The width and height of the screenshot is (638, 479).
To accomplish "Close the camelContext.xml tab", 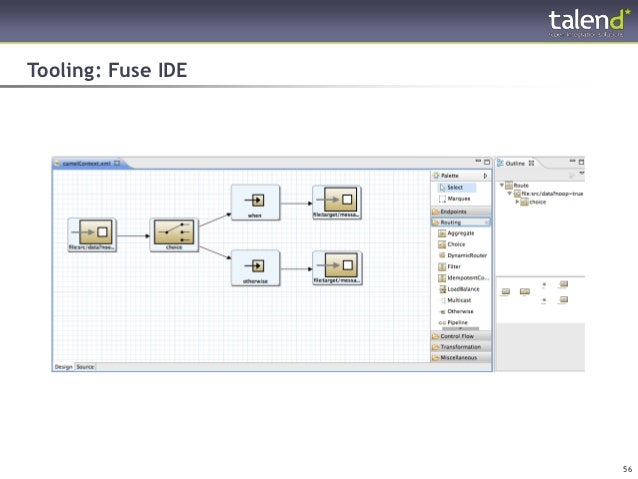I will pyautogui.click(x=117, y=163).
